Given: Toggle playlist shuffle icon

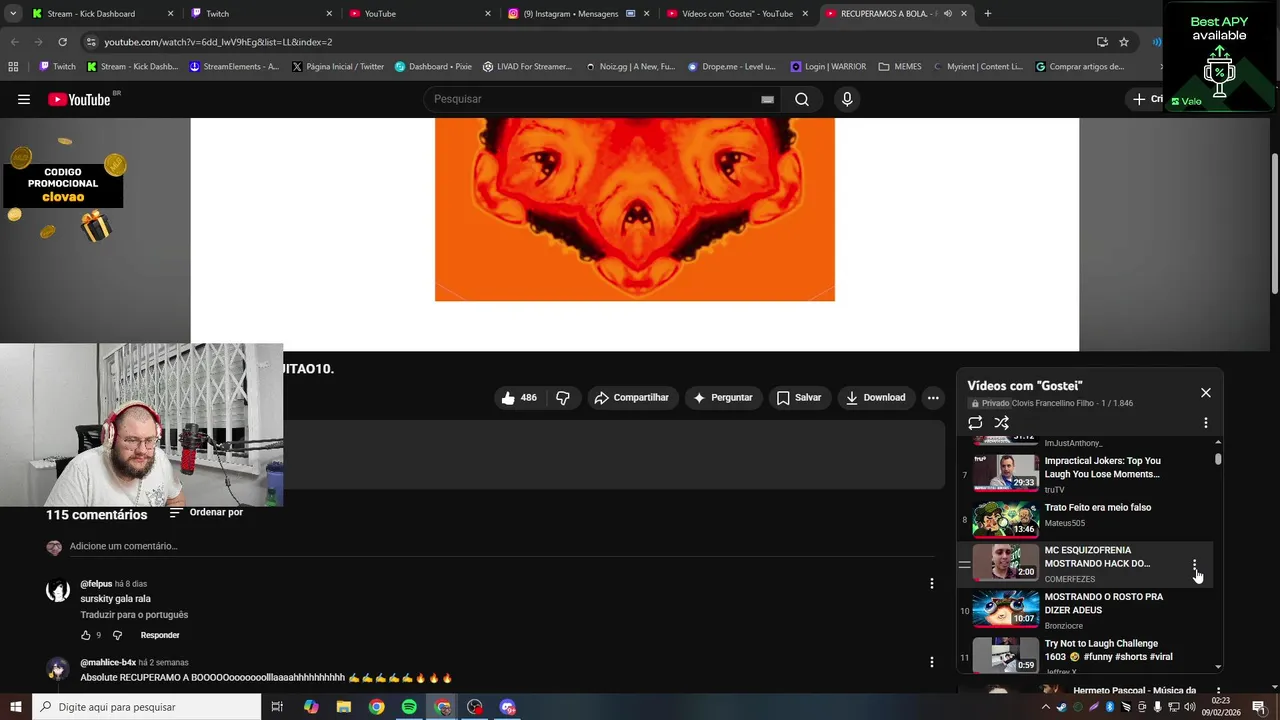Looking at the screenshot, I should 1001,423.
